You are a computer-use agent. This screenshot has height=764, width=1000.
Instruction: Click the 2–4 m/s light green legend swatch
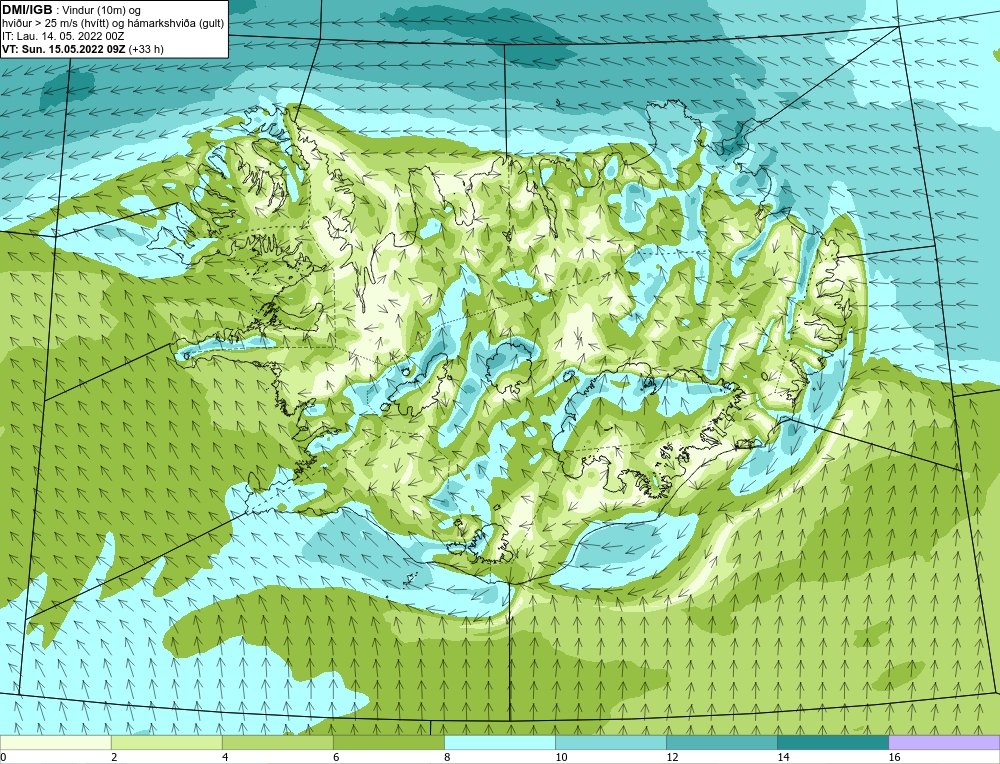pyautogui.click(x=166, y=742)
